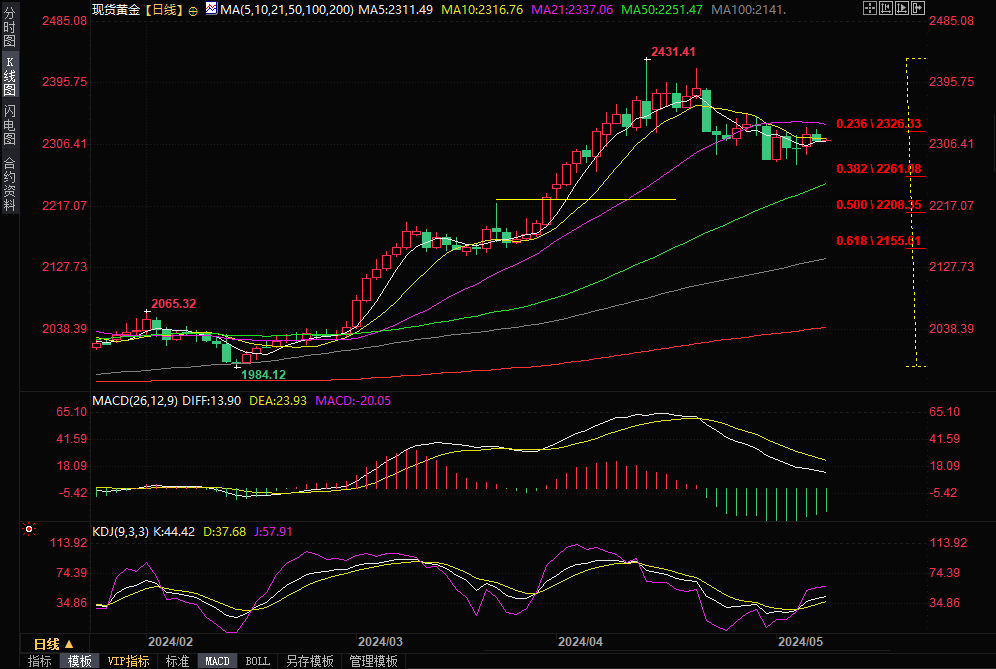Click the 另存模板 button
Image resolution: width=996 pixels, height=669 pixels.
coord(309,661)
